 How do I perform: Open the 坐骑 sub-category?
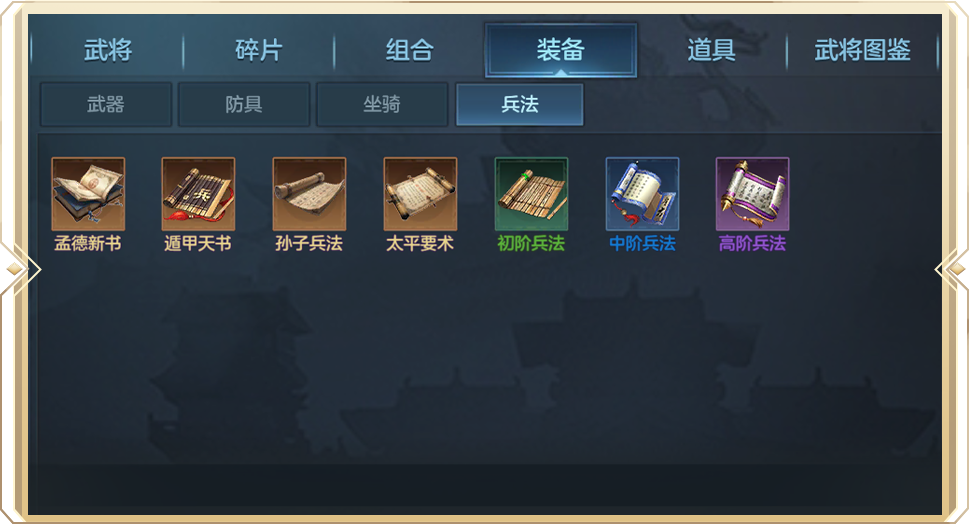(x=382, y=104)
